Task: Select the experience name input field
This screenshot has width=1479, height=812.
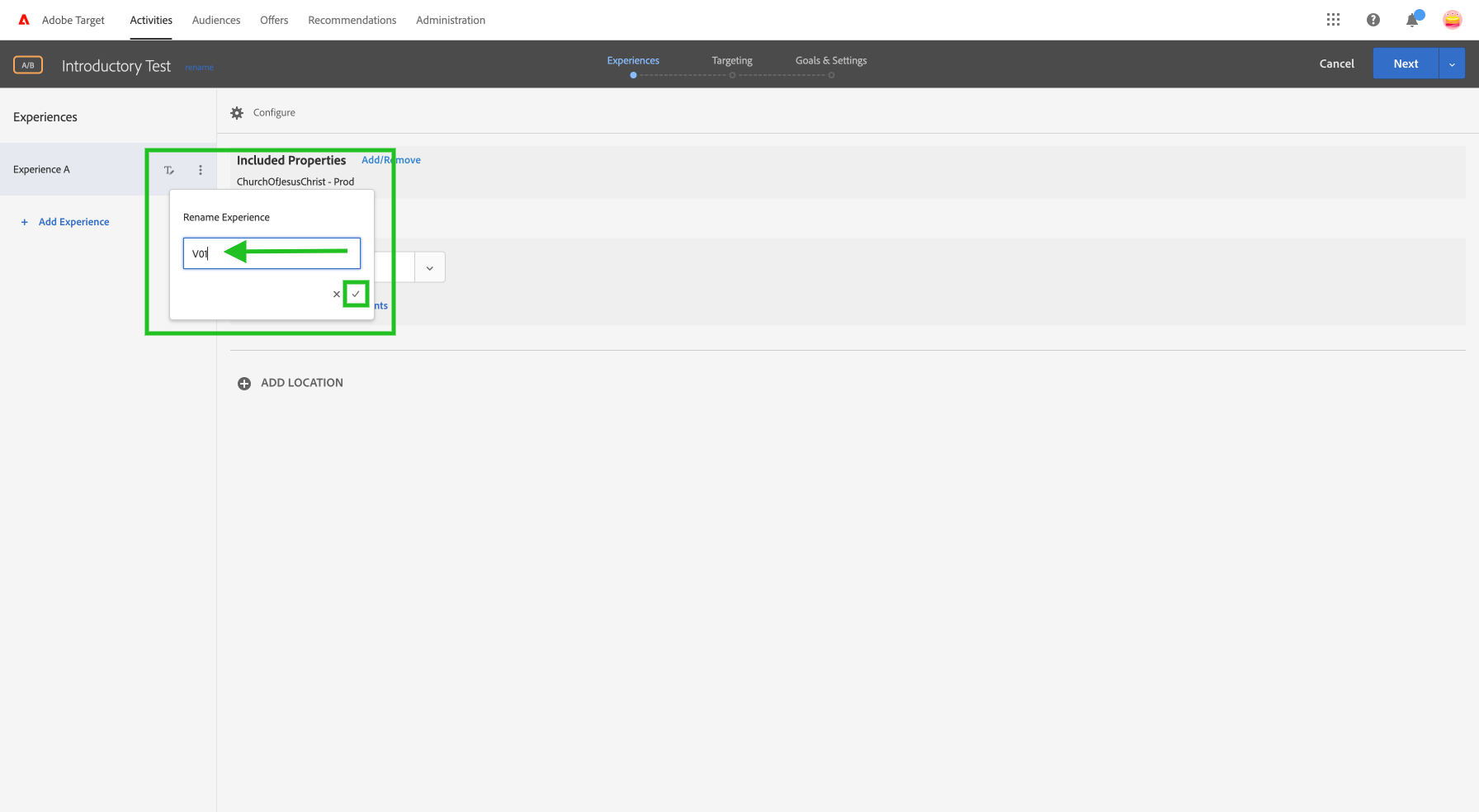Action: click(272, 253)
